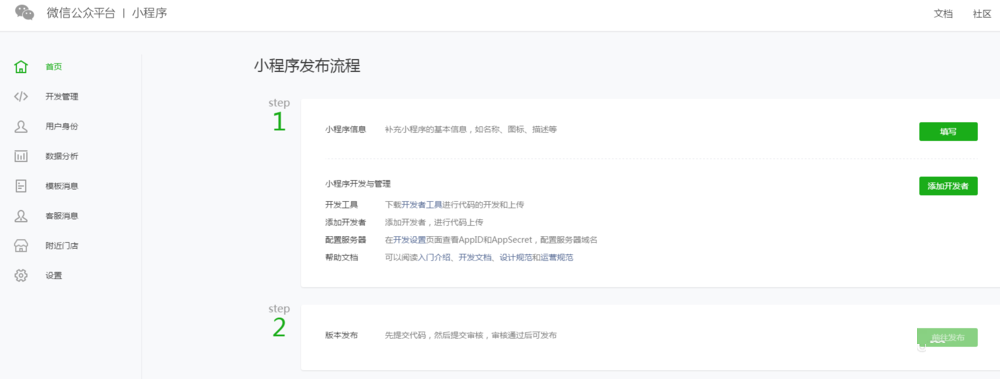The width and height of the screenshot is (1000, 379).
Task: Click the 帮助文档 row label
Action: [342, 258]
